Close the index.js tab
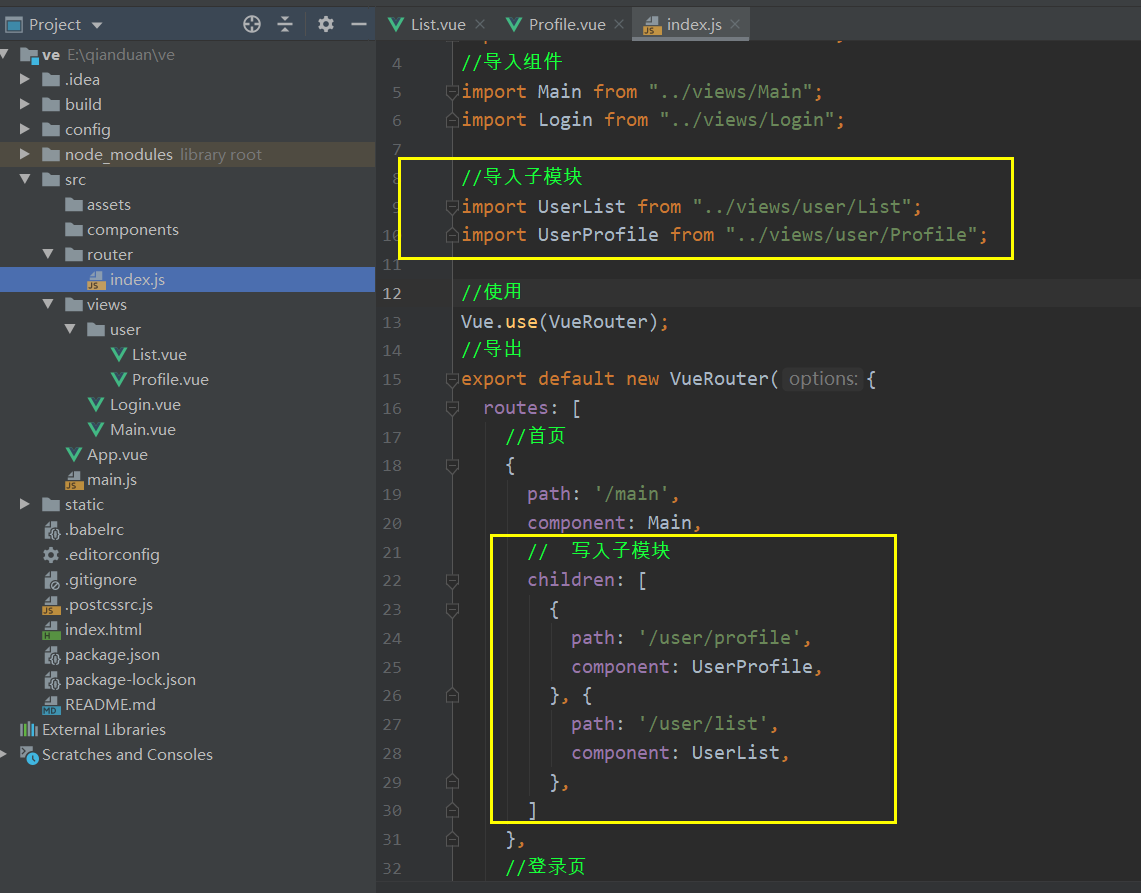1141x893 pixels. (x=735, y=24)
